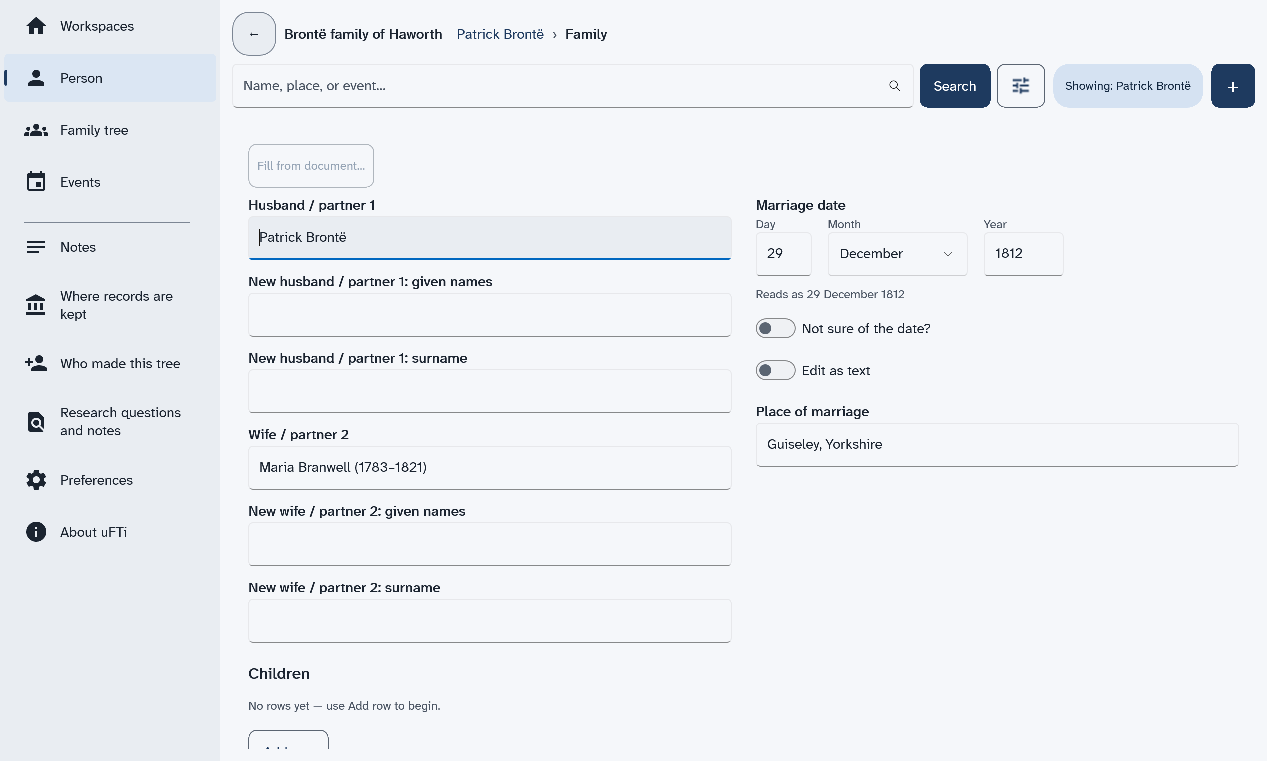The image size is (1267, 761).
Task: Click the plus button to add new
Action: pos(1233,86)
